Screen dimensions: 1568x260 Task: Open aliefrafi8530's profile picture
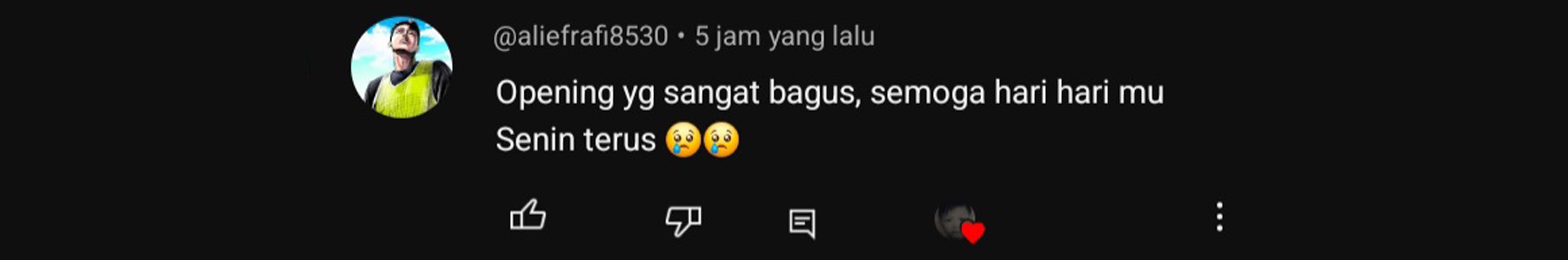401,67
